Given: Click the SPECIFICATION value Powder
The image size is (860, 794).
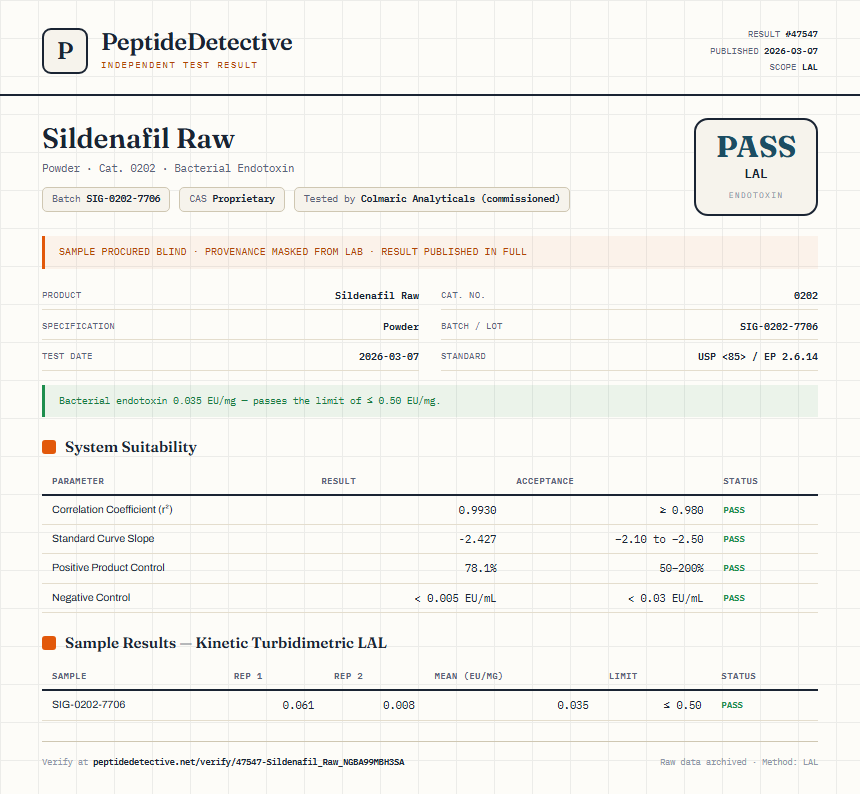Looking at the screenshot, I should pos(401,326).
